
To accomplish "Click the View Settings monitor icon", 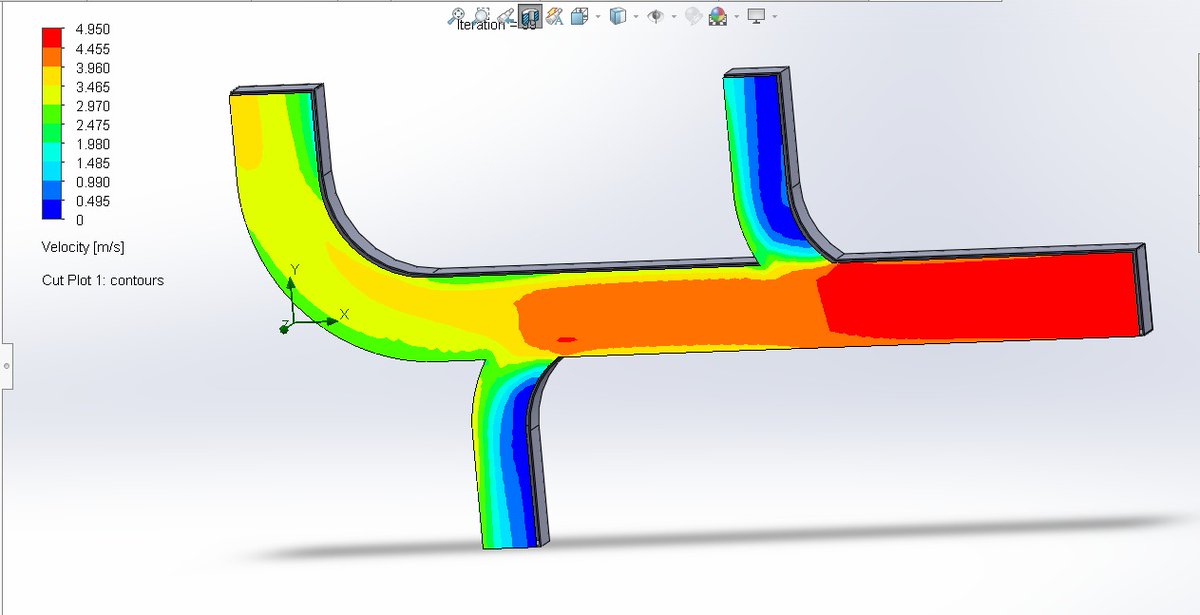I will pos(757,16).
